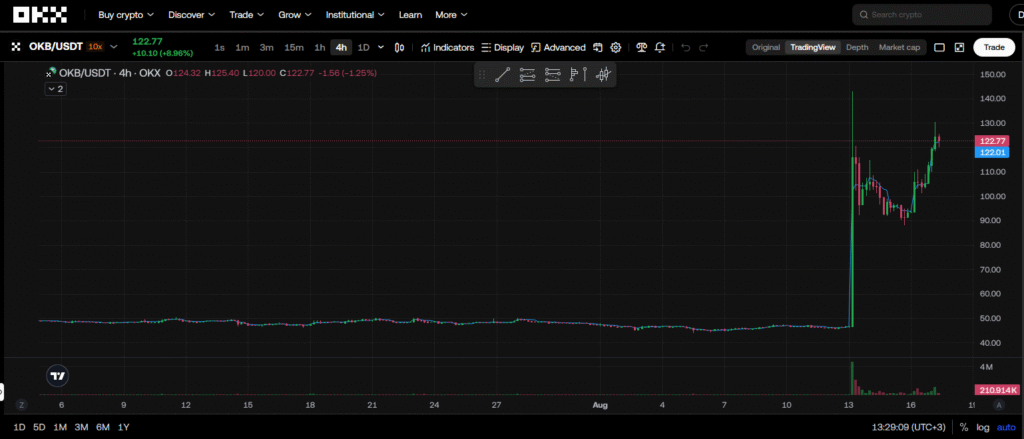The width and height of the screenshot is (1024, 439).
Task: Click the Search crypto input field
Action: [x=921, y=14]
